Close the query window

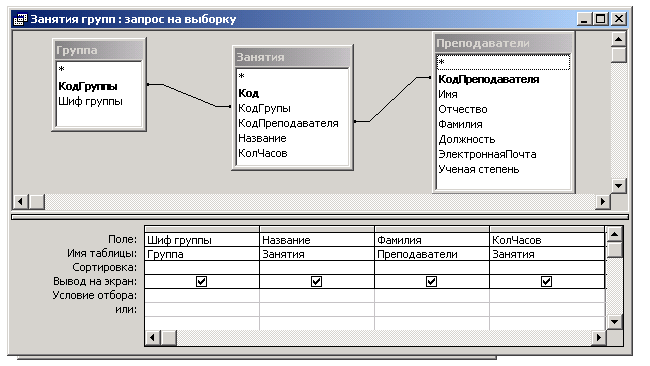click(x=618, y=19)
